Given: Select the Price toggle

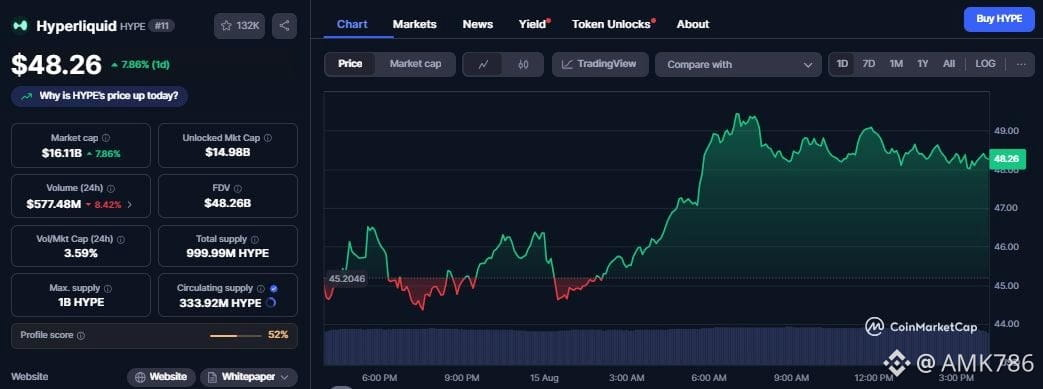Looking at the screenshot, I should click(x=350, y=64).
